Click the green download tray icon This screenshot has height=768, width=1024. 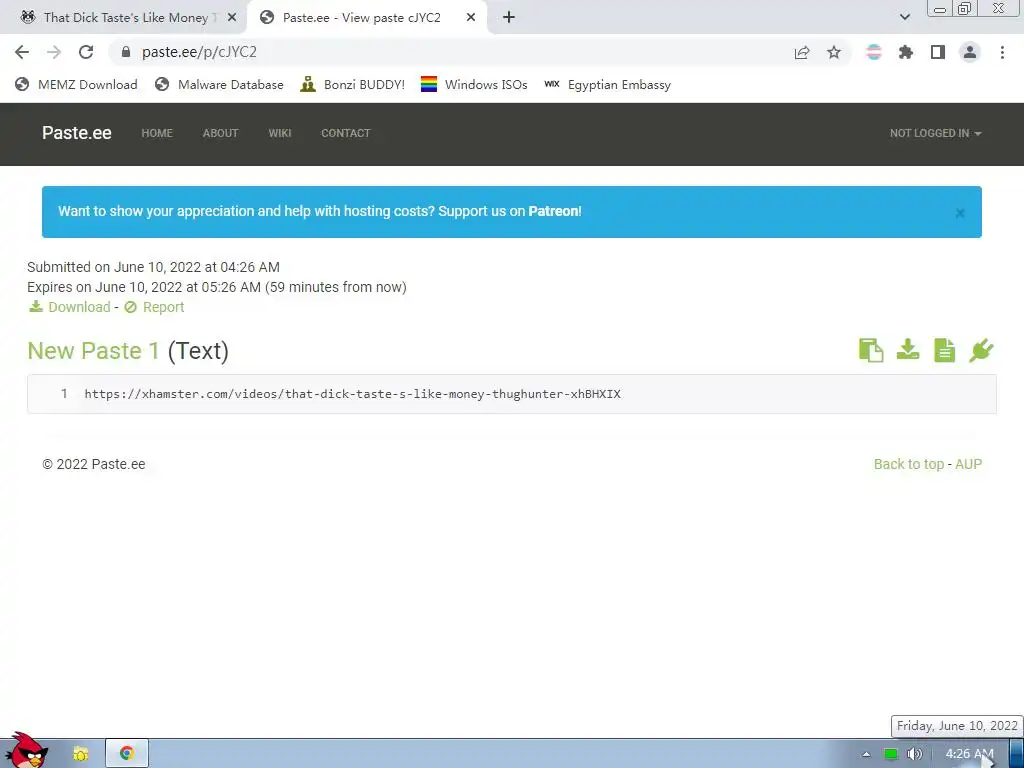tap(908, 350)
